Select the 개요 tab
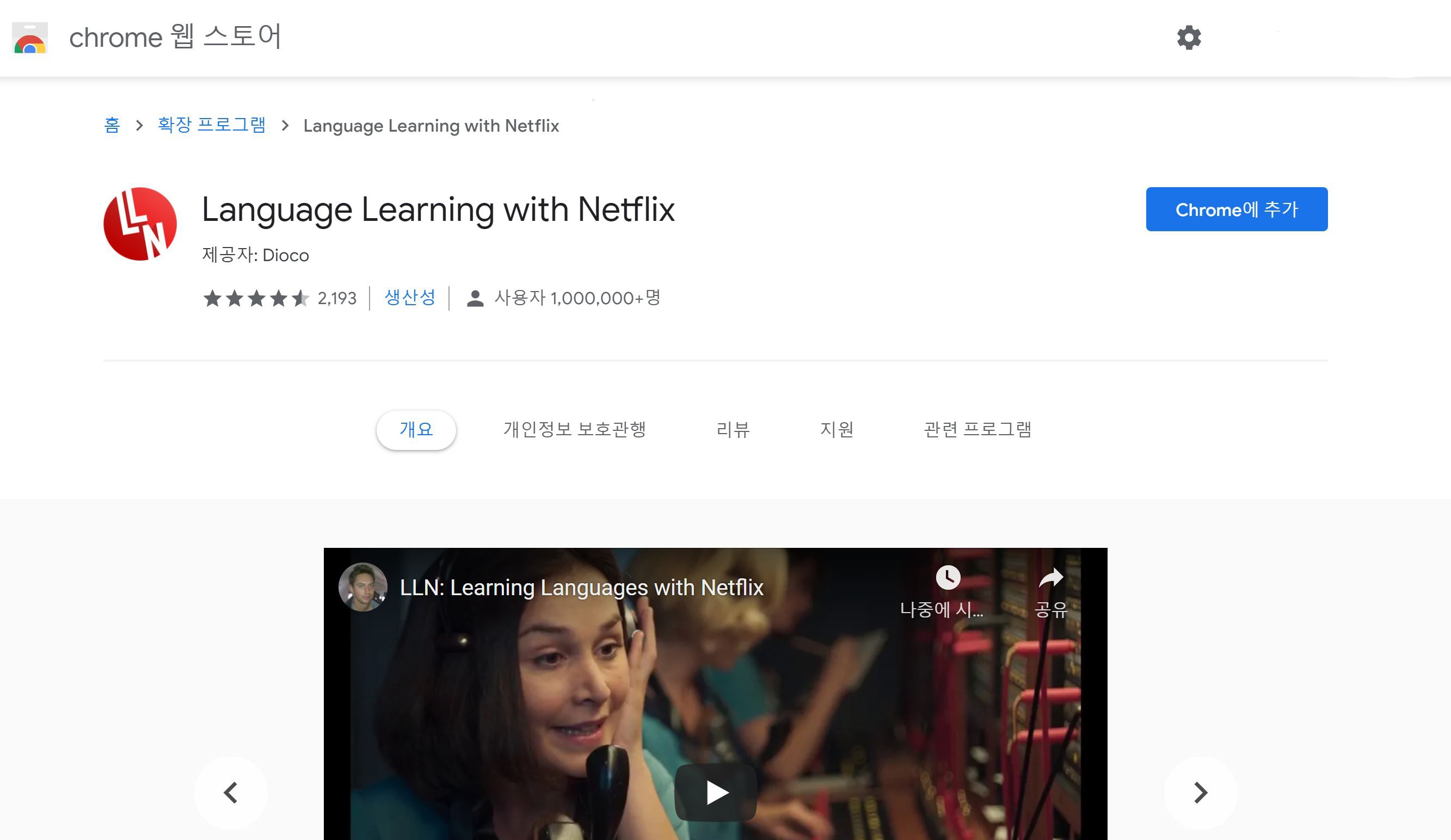Image resolution: width=1451 pixels, height=840 pixels. click(x=416, y=429)
